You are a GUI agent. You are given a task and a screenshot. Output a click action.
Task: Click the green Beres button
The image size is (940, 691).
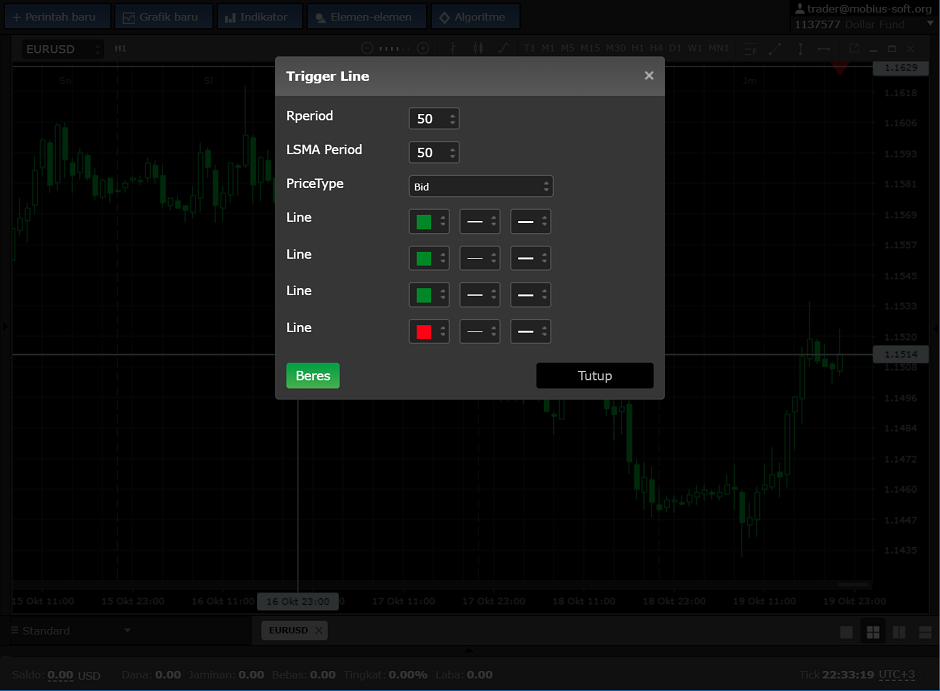(313, 376)
